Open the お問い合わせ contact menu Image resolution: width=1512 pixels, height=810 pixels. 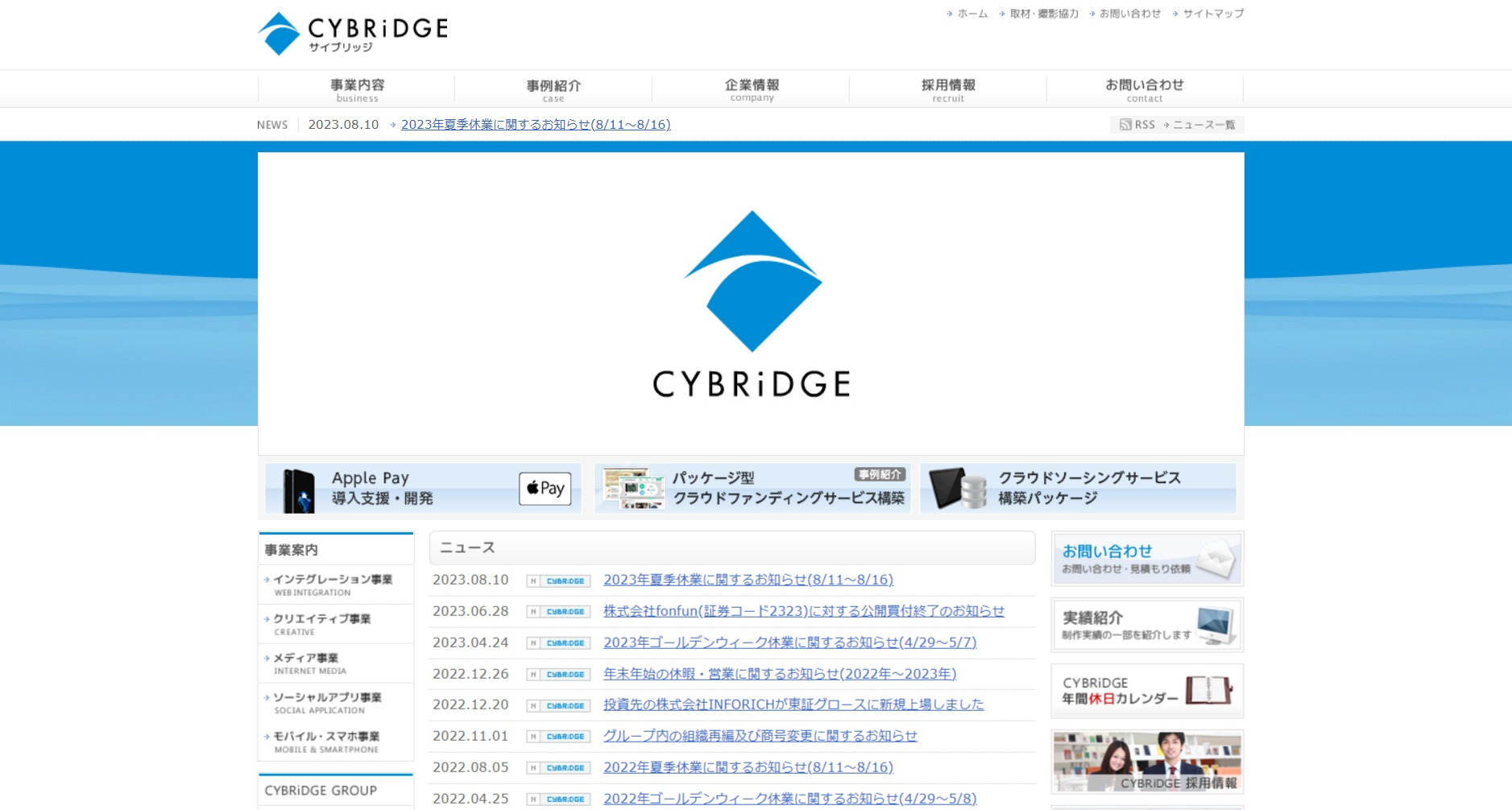tap(1145, 89)
